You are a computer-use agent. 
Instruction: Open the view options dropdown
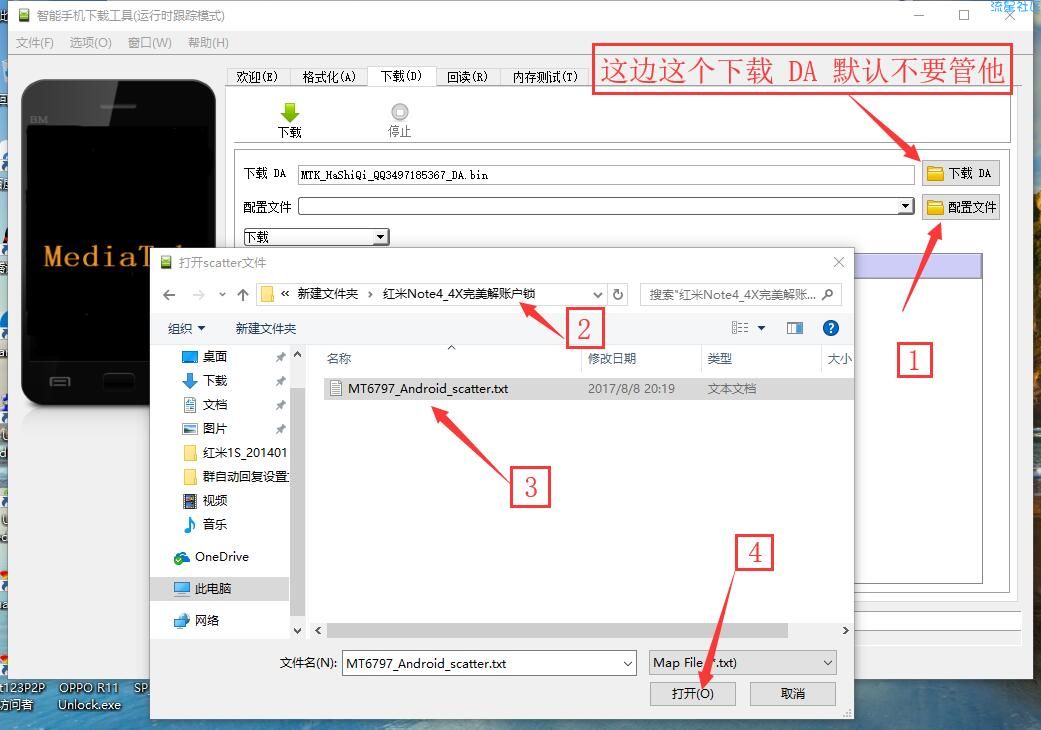coord(761,328)
